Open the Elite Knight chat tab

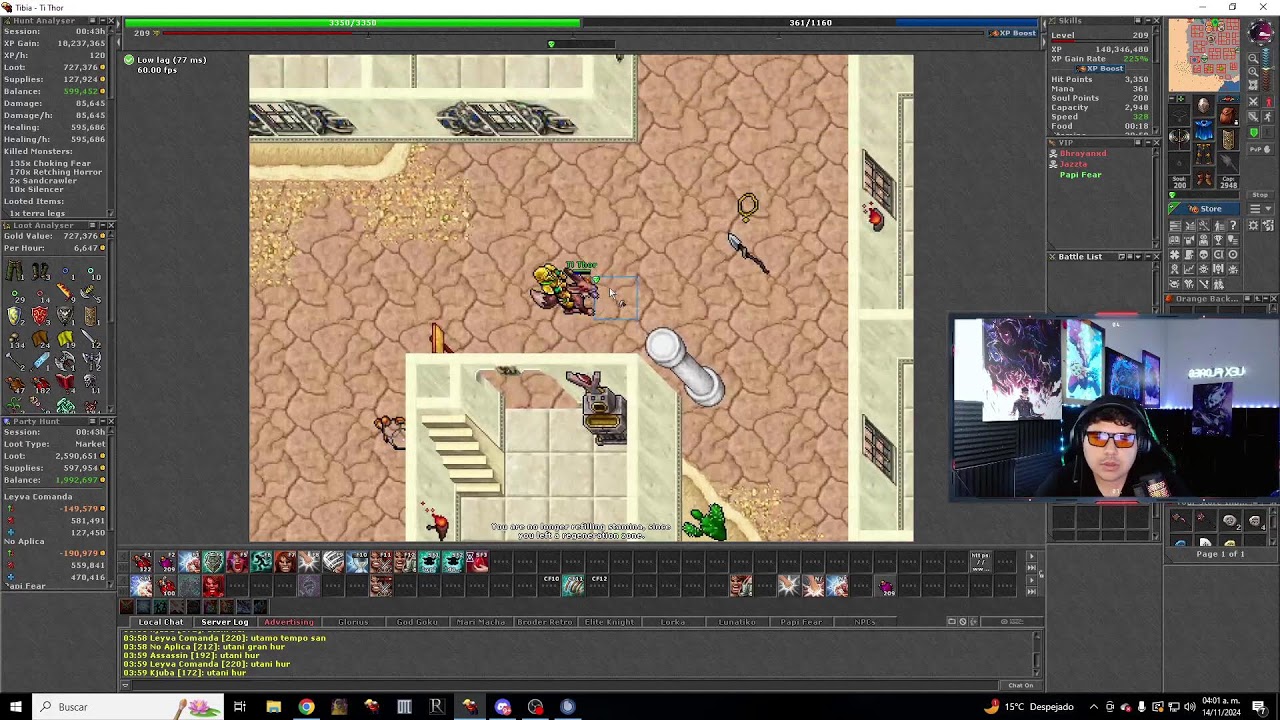(x=609, y=622)
